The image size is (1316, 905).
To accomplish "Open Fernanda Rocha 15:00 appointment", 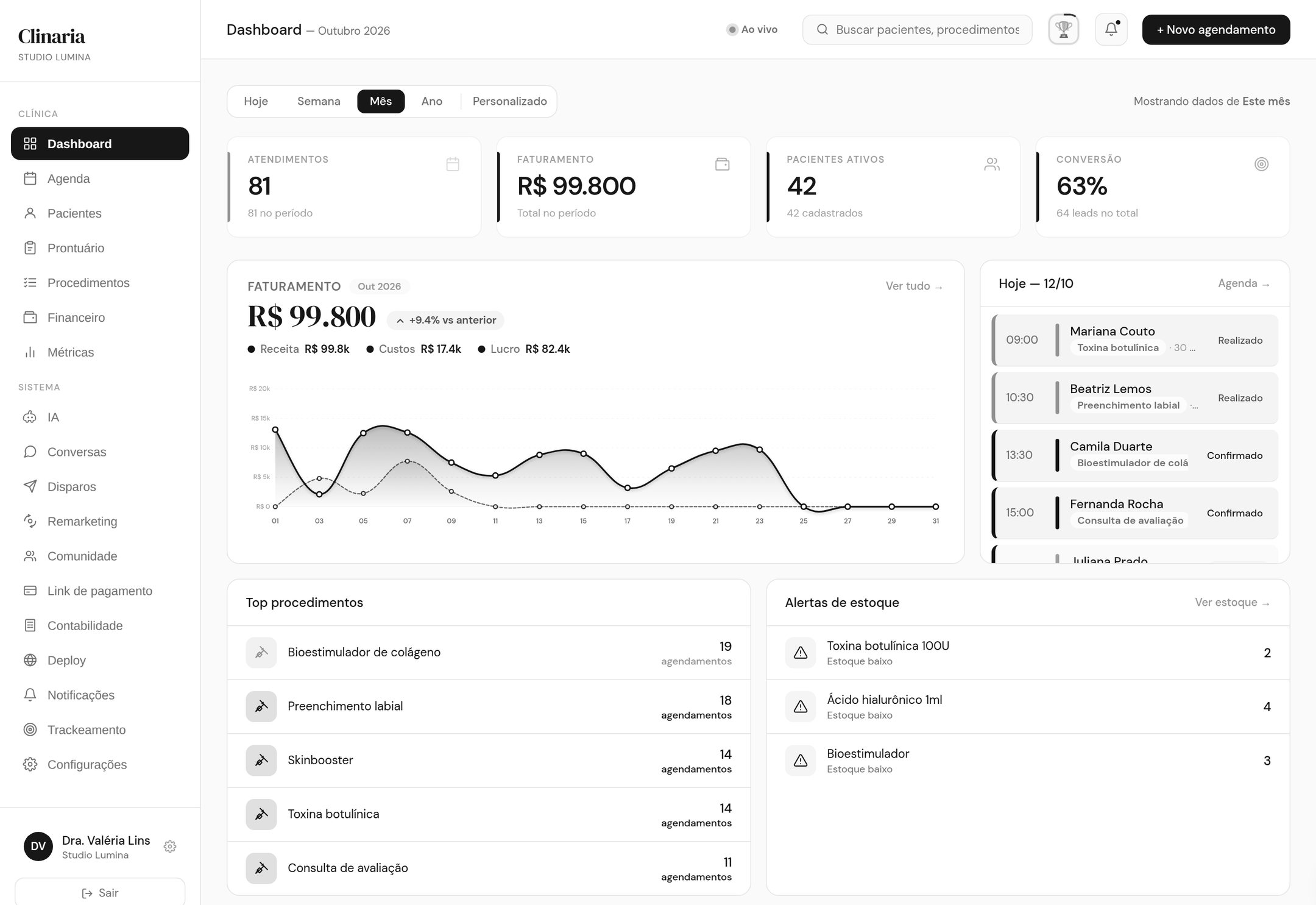I will [1134, 513].
